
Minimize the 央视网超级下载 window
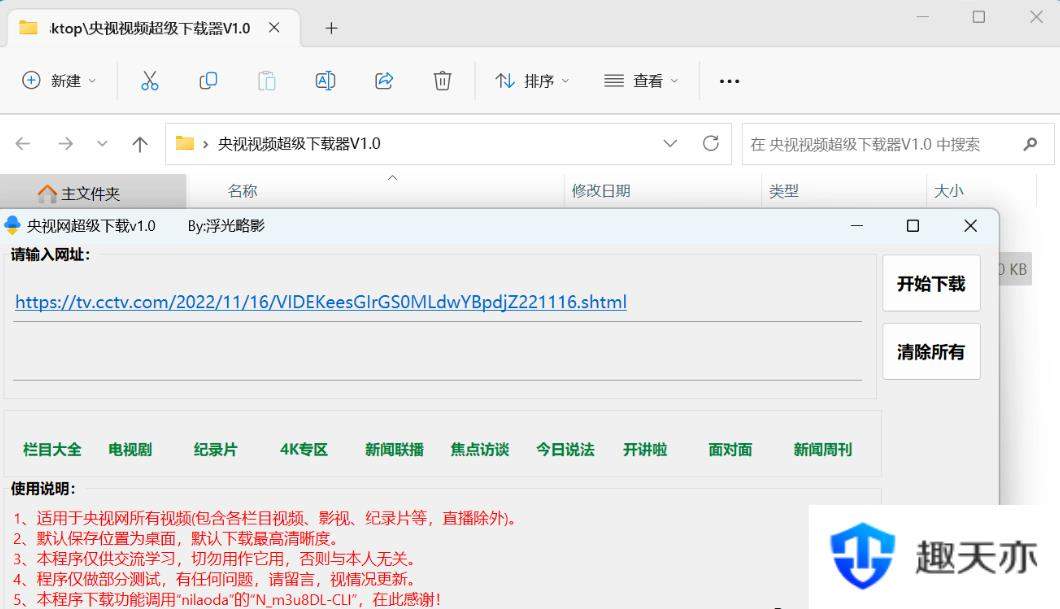pyautogui.click(x=857, y=226)
